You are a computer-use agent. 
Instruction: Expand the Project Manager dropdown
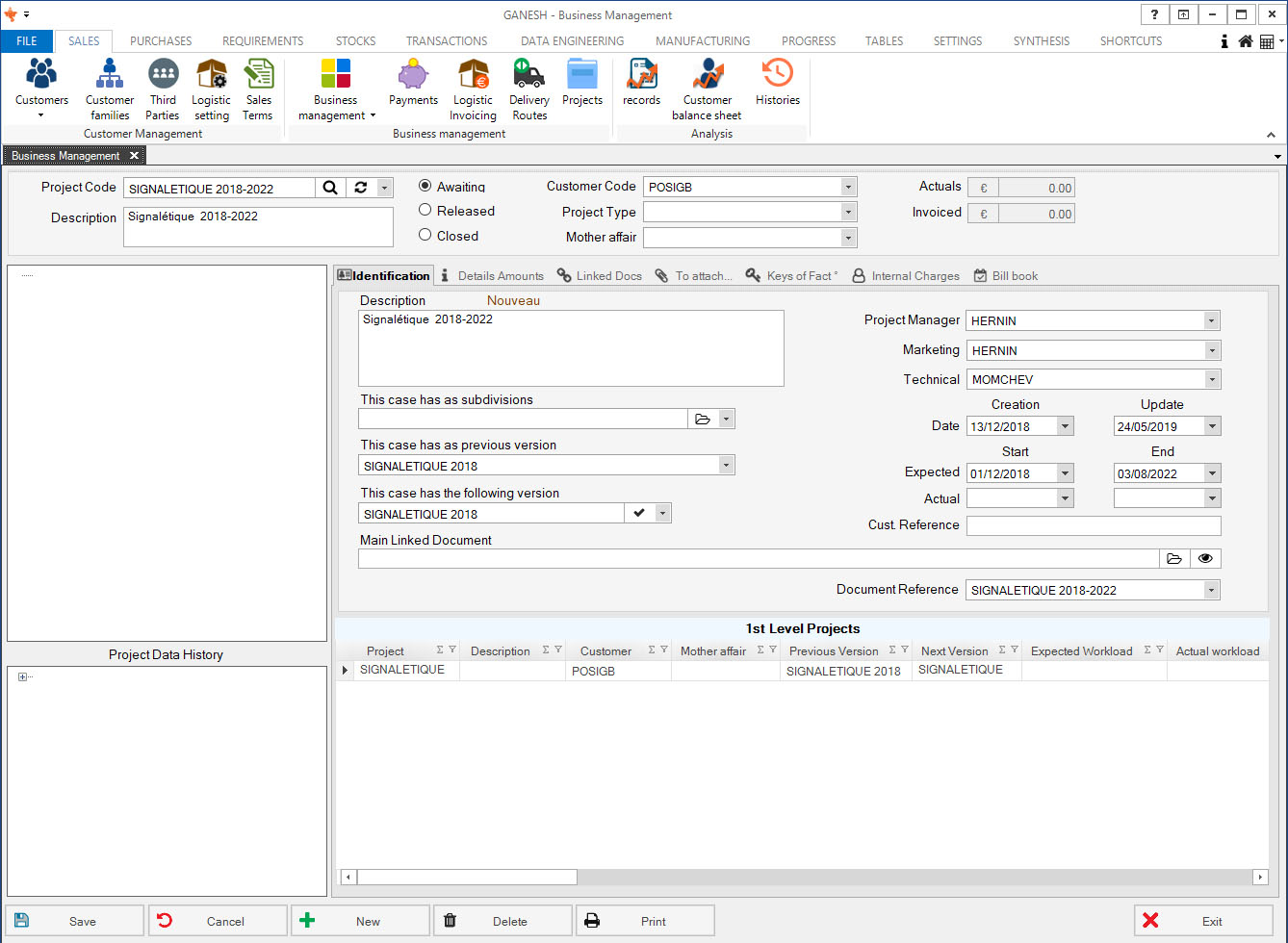click(x=1211, y=320)
